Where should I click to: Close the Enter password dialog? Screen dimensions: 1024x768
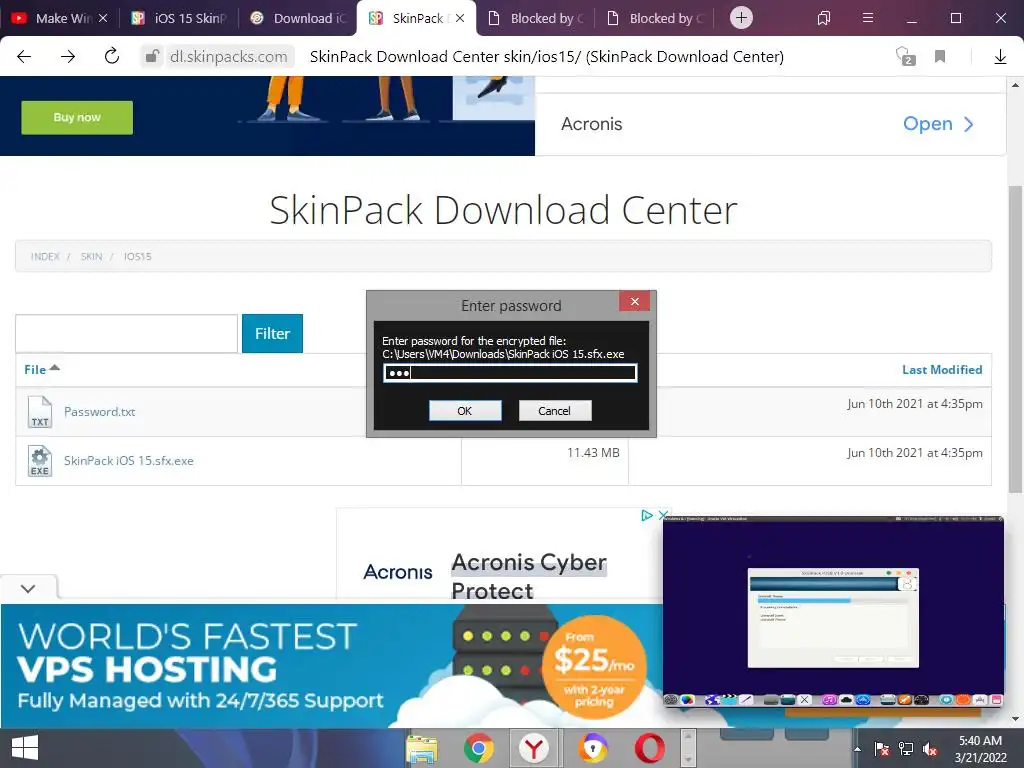634,301
